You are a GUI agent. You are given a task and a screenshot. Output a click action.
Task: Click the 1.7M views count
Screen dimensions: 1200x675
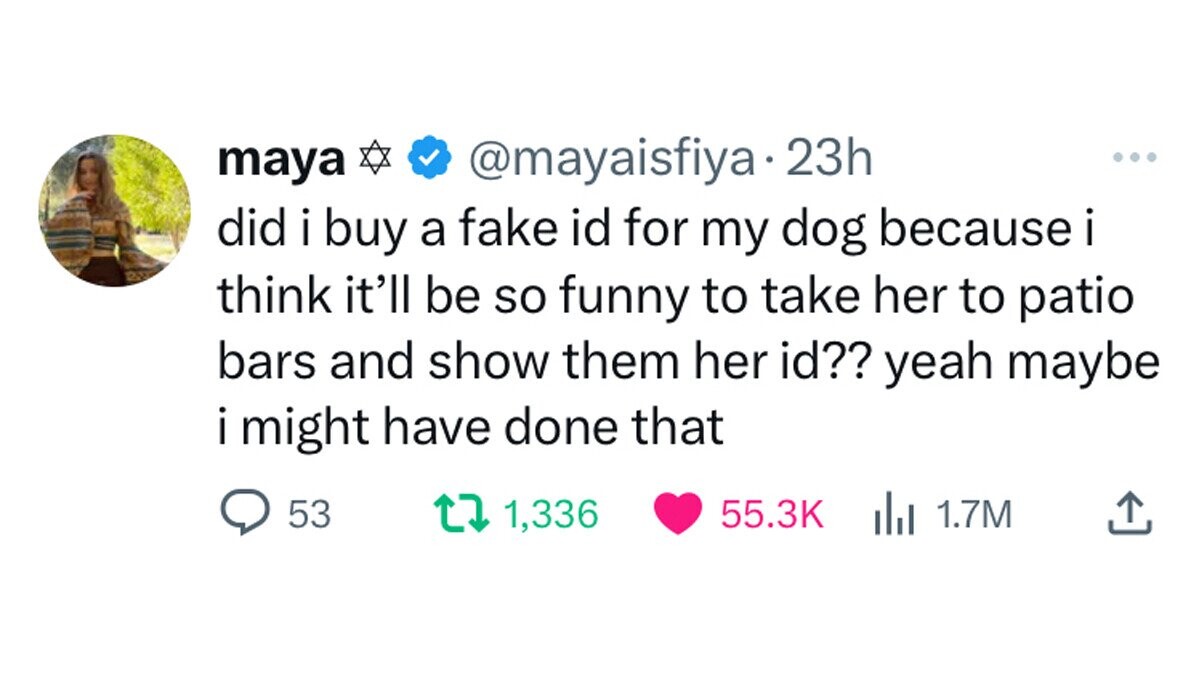(x=975, y=515)
